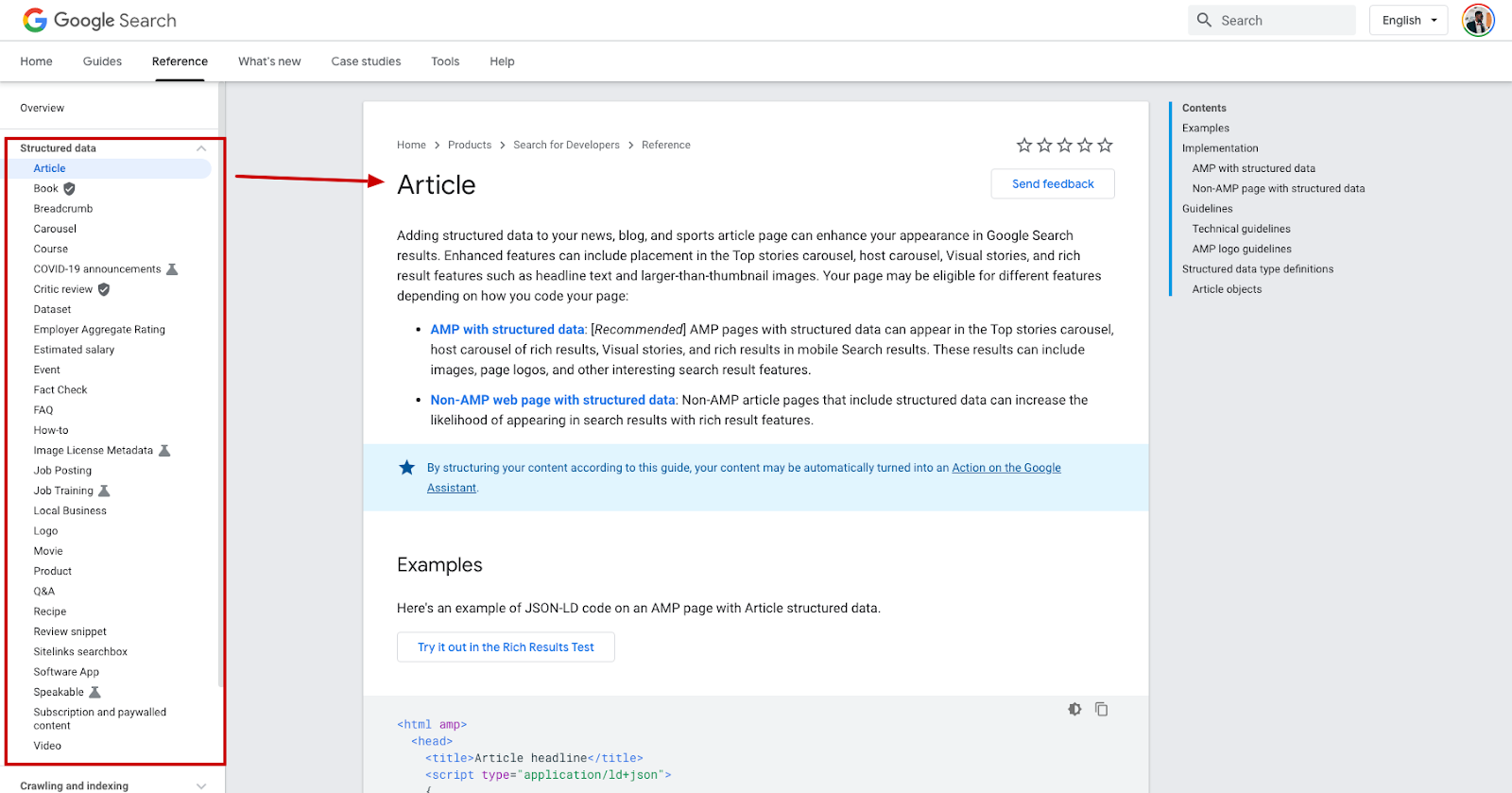Open How-to in the sidebar
Viewport: 1512px width, 793px height.
[x=51, y=431]
